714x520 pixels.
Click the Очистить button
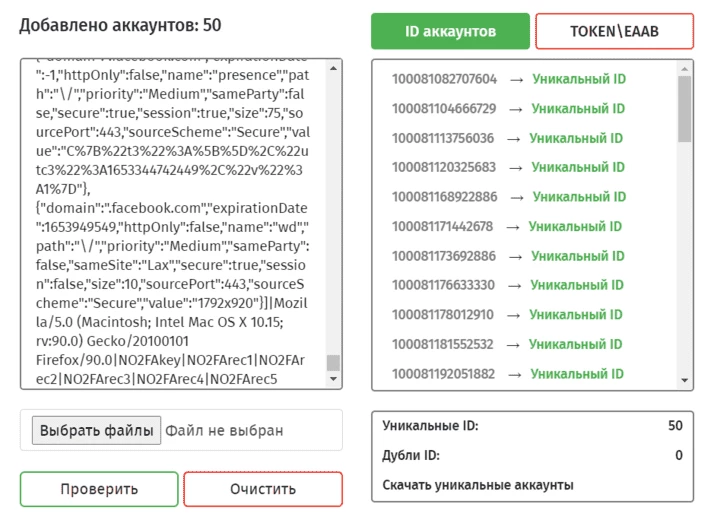click(x=263, y=489)
